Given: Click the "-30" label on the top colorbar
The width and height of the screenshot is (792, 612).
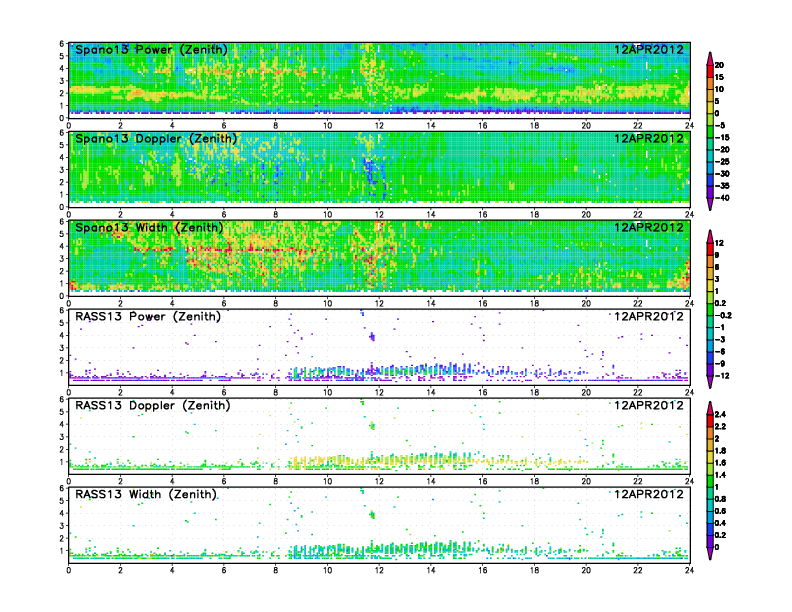Looking at the screenshot, I should [x=722, y=174].
